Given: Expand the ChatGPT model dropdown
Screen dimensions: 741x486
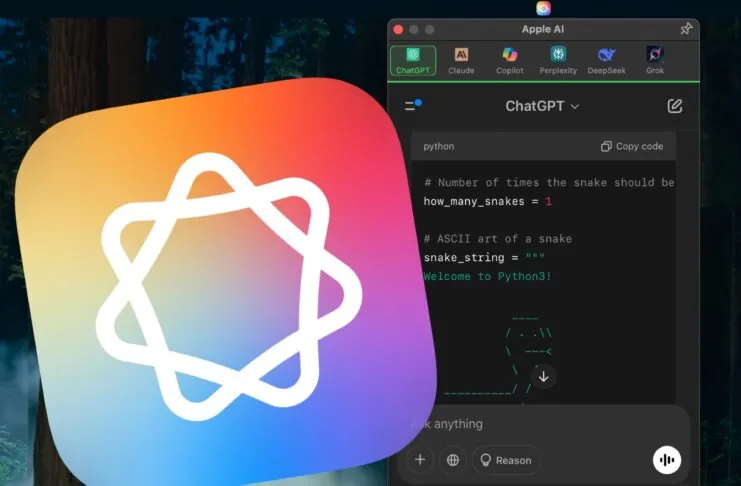Looking at the screenshot, I should pyautogui.click(x=542, y=106).
